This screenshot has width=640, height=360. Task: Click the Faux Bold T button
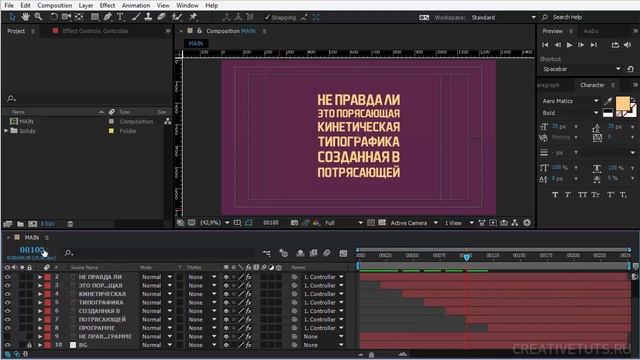pyautogui.click(x=555, y=195)
